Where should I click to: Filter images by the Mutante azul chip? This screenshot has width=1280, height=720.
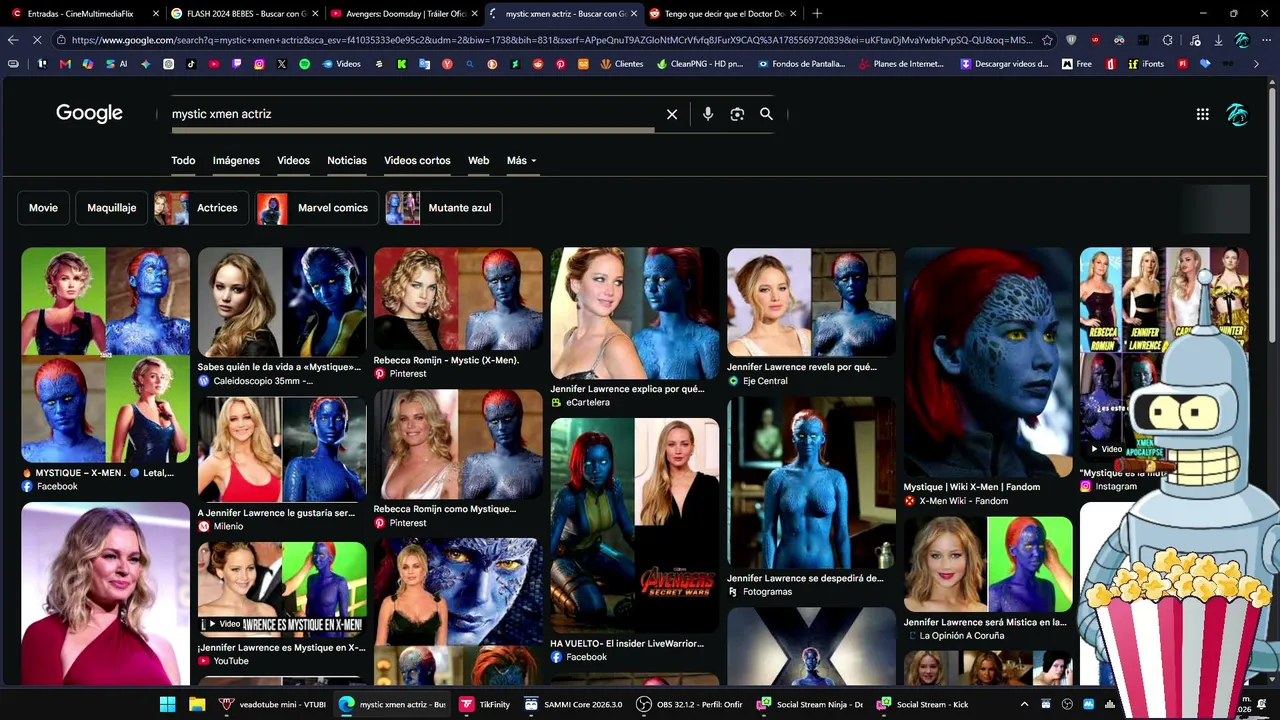point(444,208)
